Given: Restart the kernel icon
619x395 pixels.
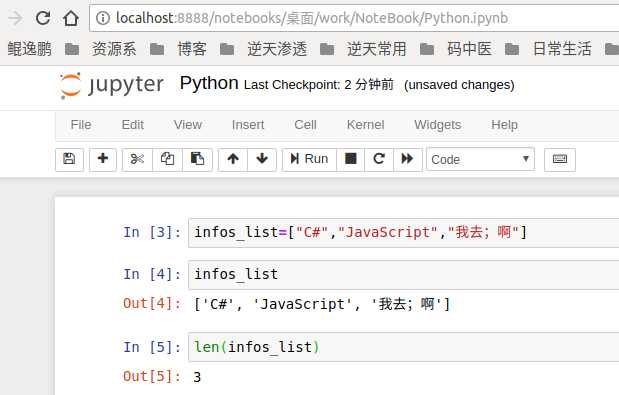Looking at the screenshot, I should pyautogui.click(x=379, y=159).
